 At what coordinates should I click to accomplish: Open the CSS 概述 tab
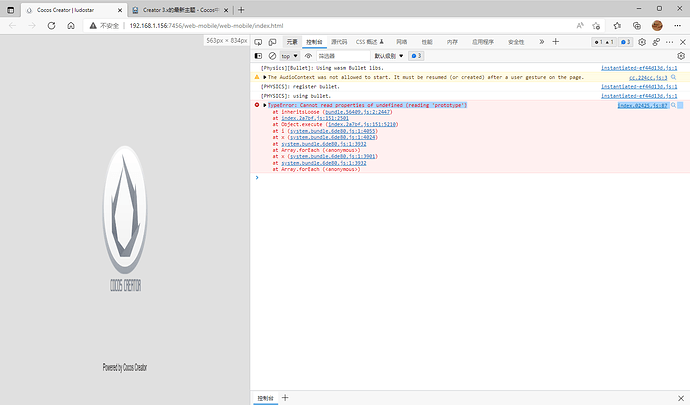point(370,42)
